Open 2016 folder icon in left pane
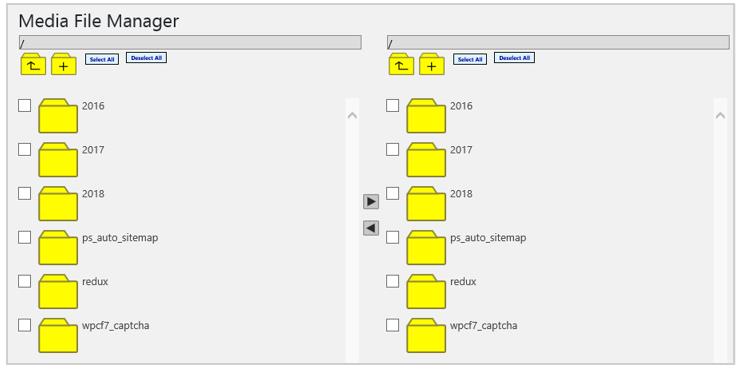 pyautogui.click(x=58, y=116)
